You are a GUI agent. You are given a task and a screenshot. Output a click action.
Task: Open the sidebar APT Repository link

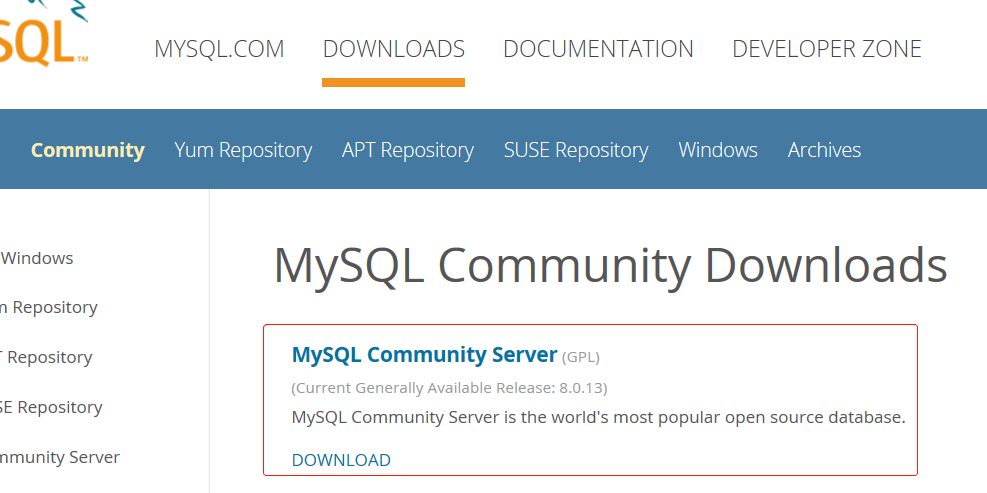(x=46, y=358)
